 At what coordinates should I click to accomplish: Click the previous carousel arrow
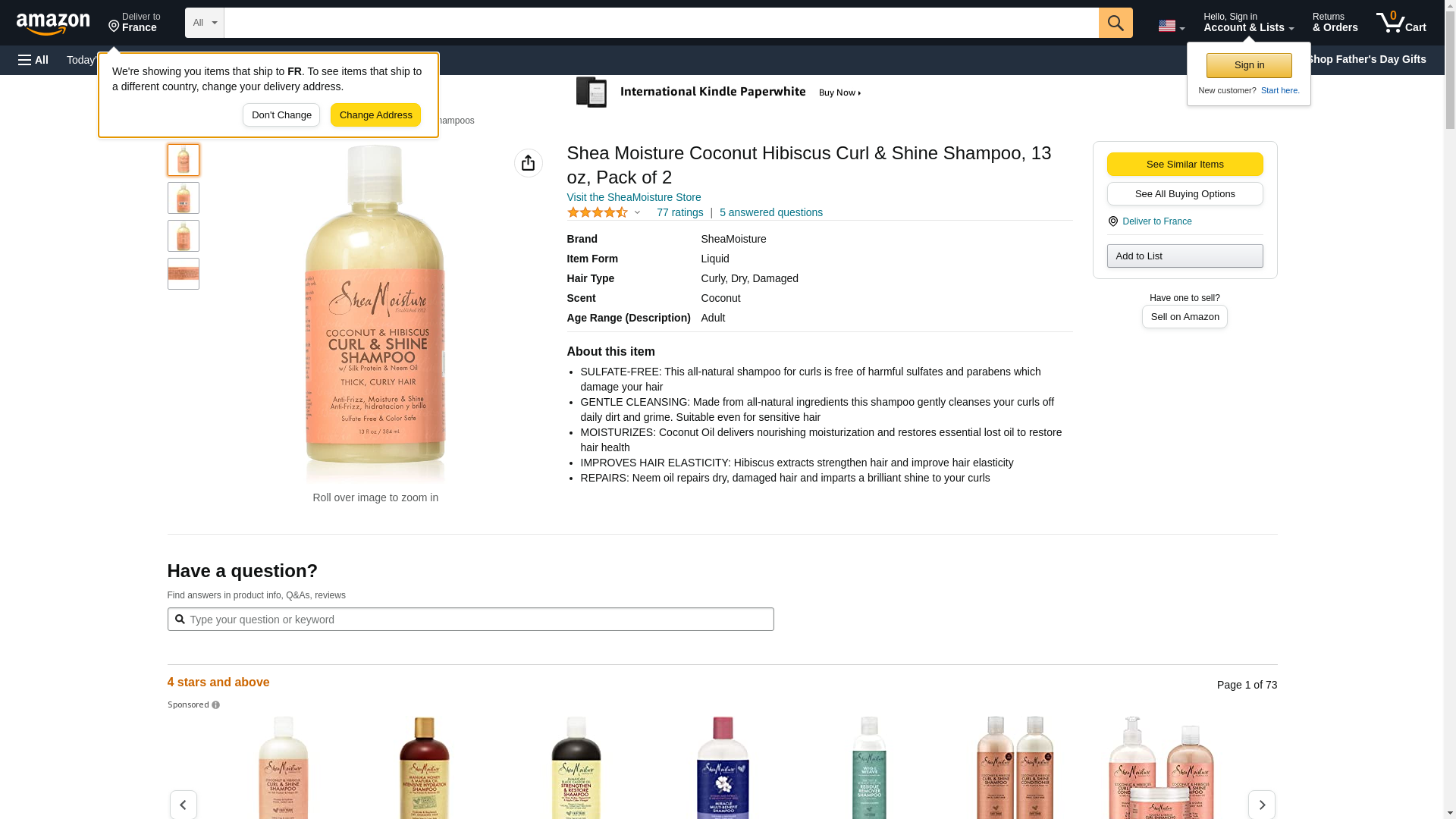click(183, 805)
